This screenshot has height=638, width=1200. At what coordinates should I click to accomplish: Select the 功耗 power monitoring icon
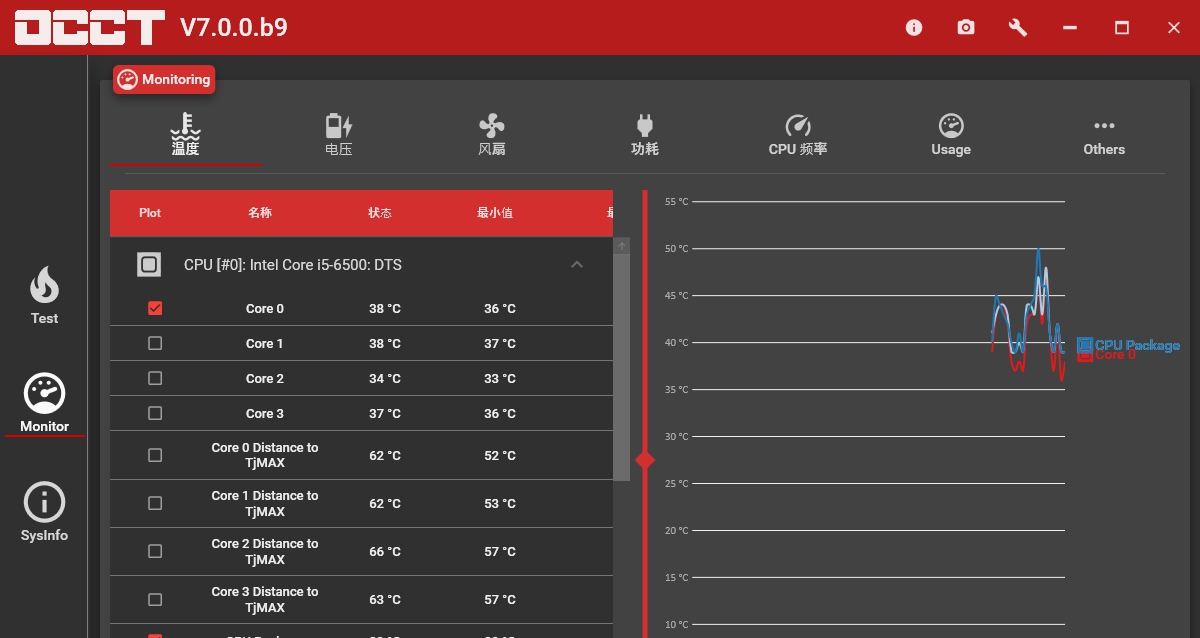point(645,133)
